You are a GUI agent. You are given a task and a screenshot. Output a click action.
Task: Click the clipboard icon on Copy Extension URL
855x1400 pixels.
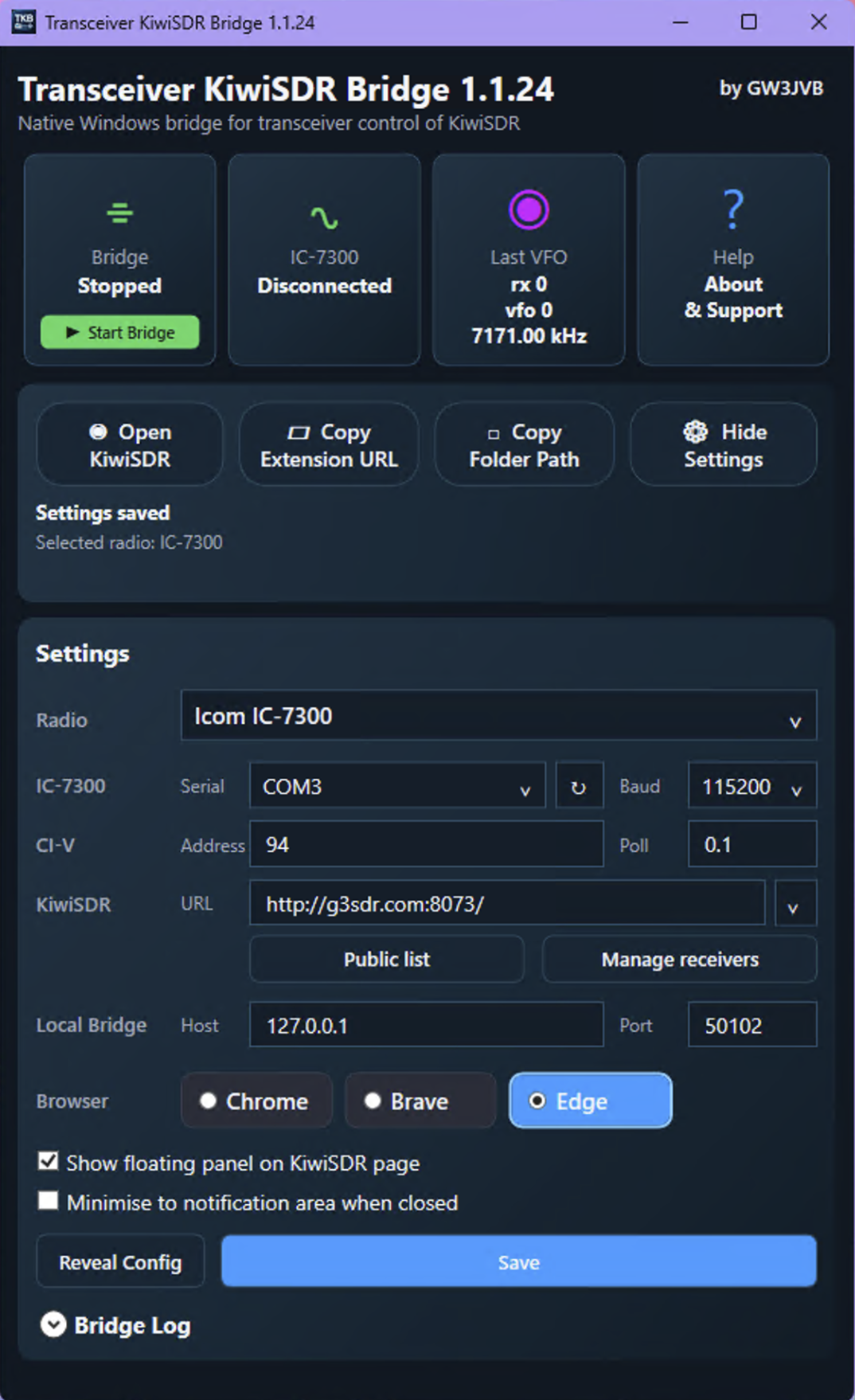[299, 432]
